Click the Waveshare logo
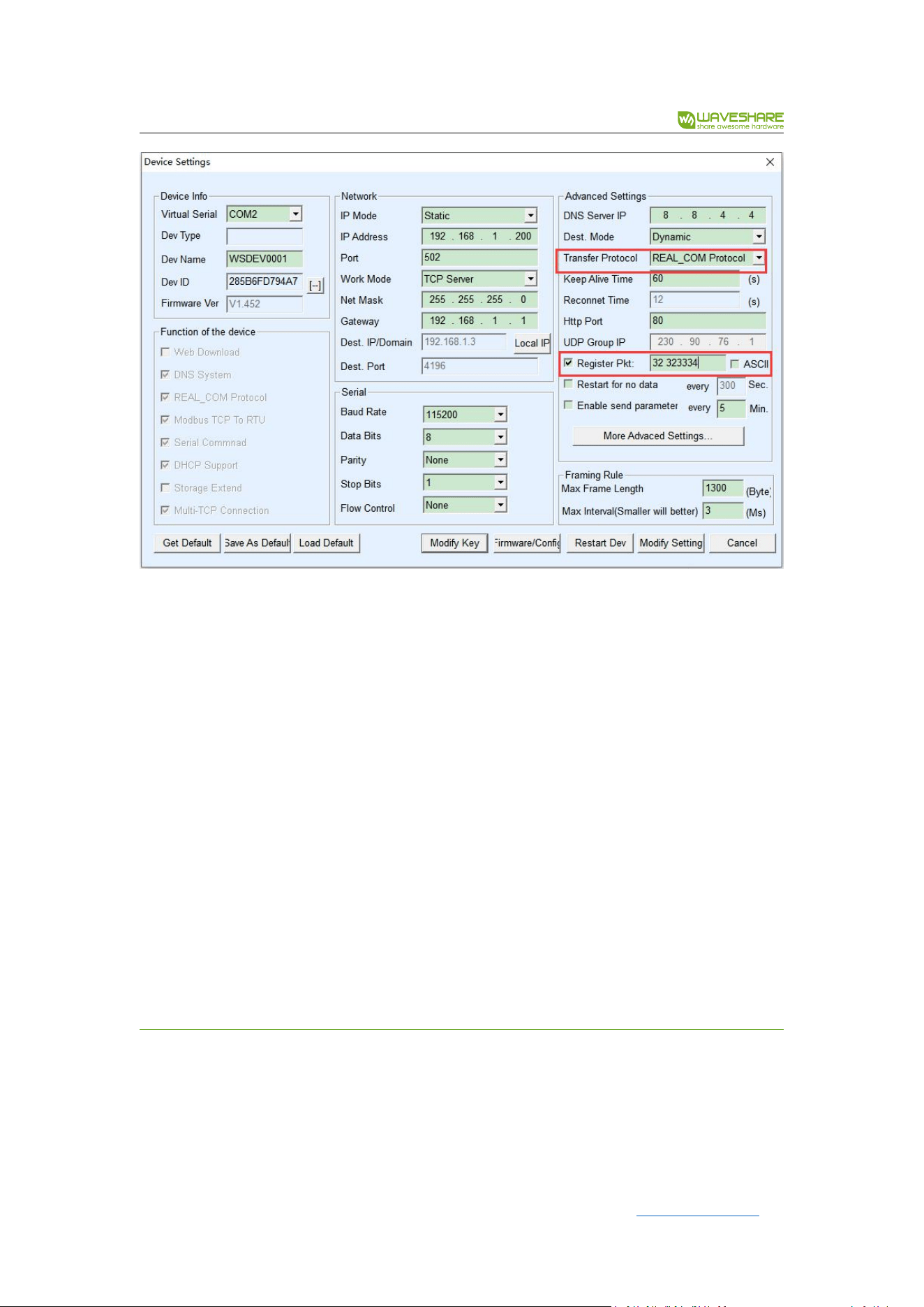924x1307 pixels. click(730, 120)
